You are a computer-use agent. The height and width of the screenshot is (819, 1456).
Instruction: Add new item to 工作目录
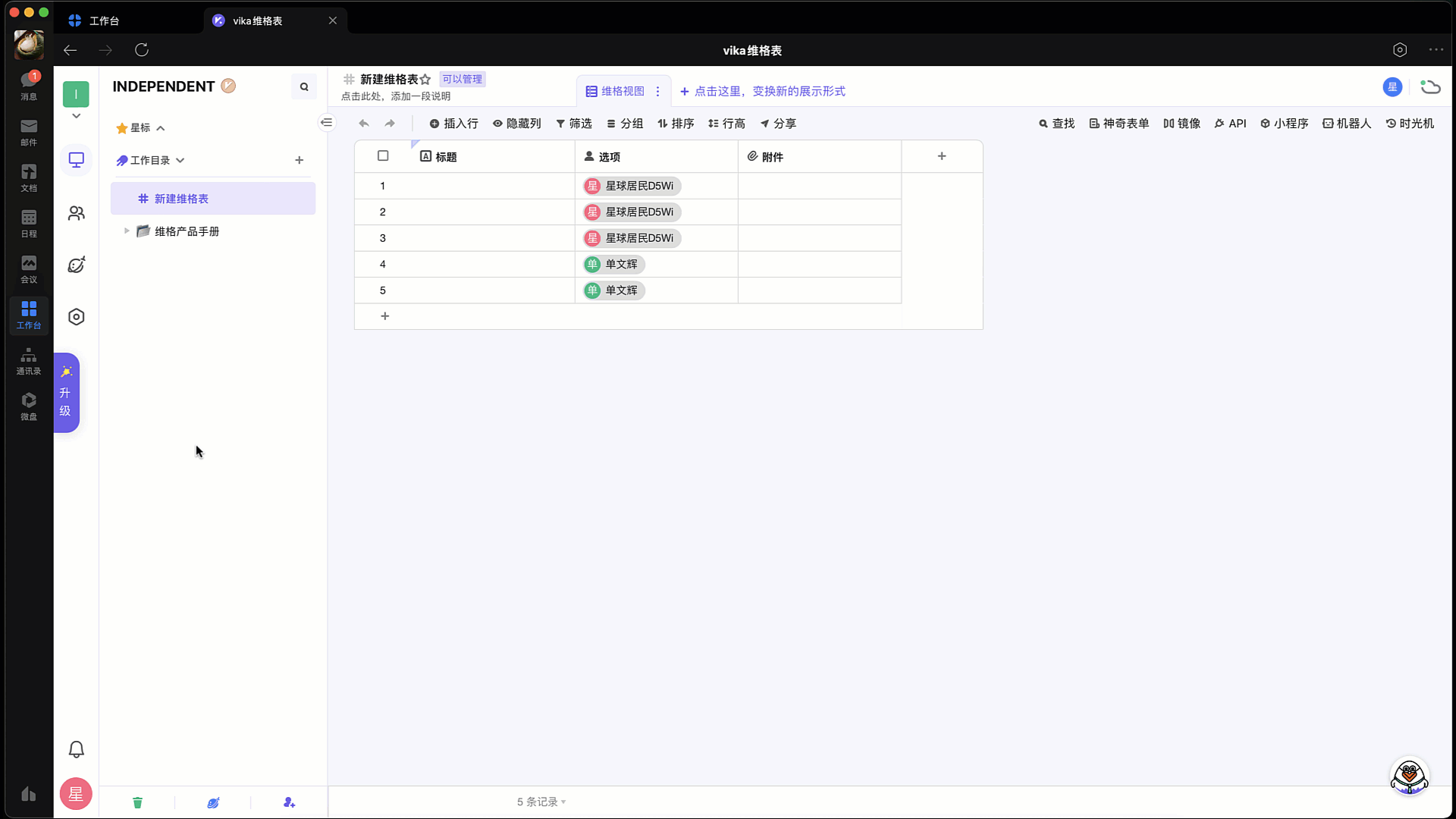[x=300, y=160]
